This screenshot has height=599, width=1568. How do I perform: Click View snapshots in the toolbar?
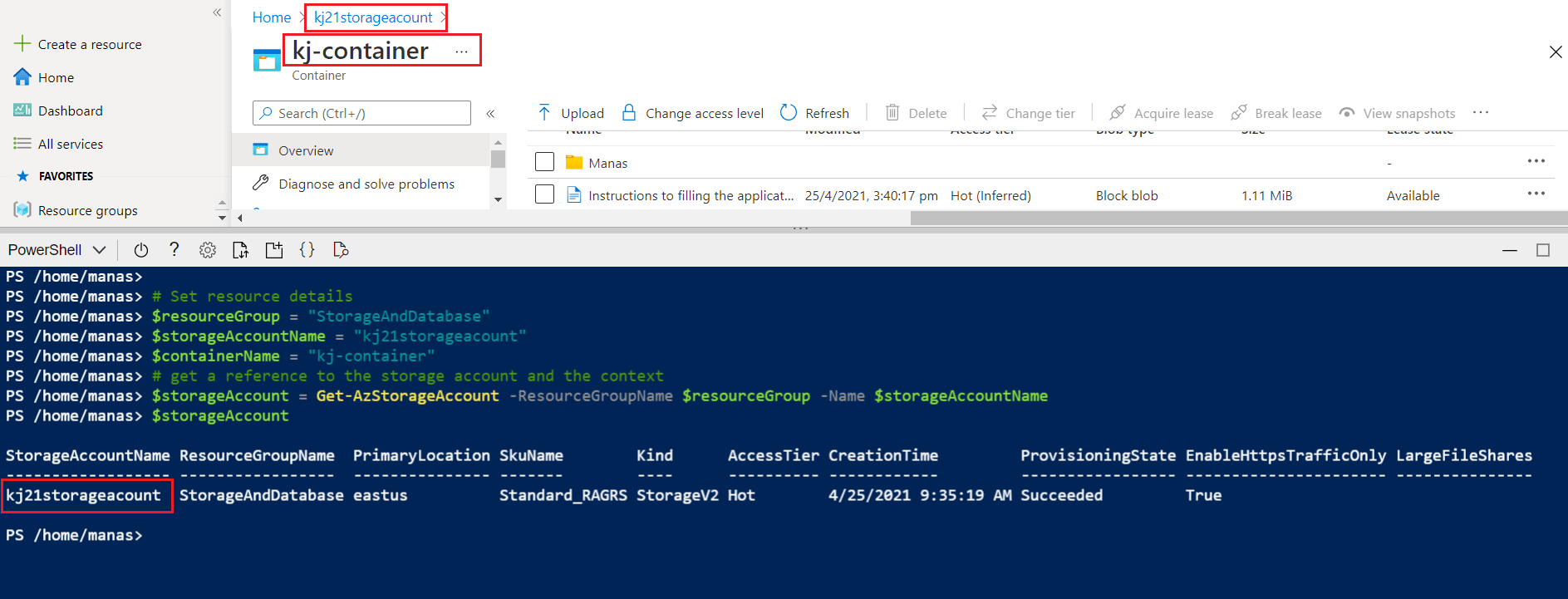(1397, 113)
